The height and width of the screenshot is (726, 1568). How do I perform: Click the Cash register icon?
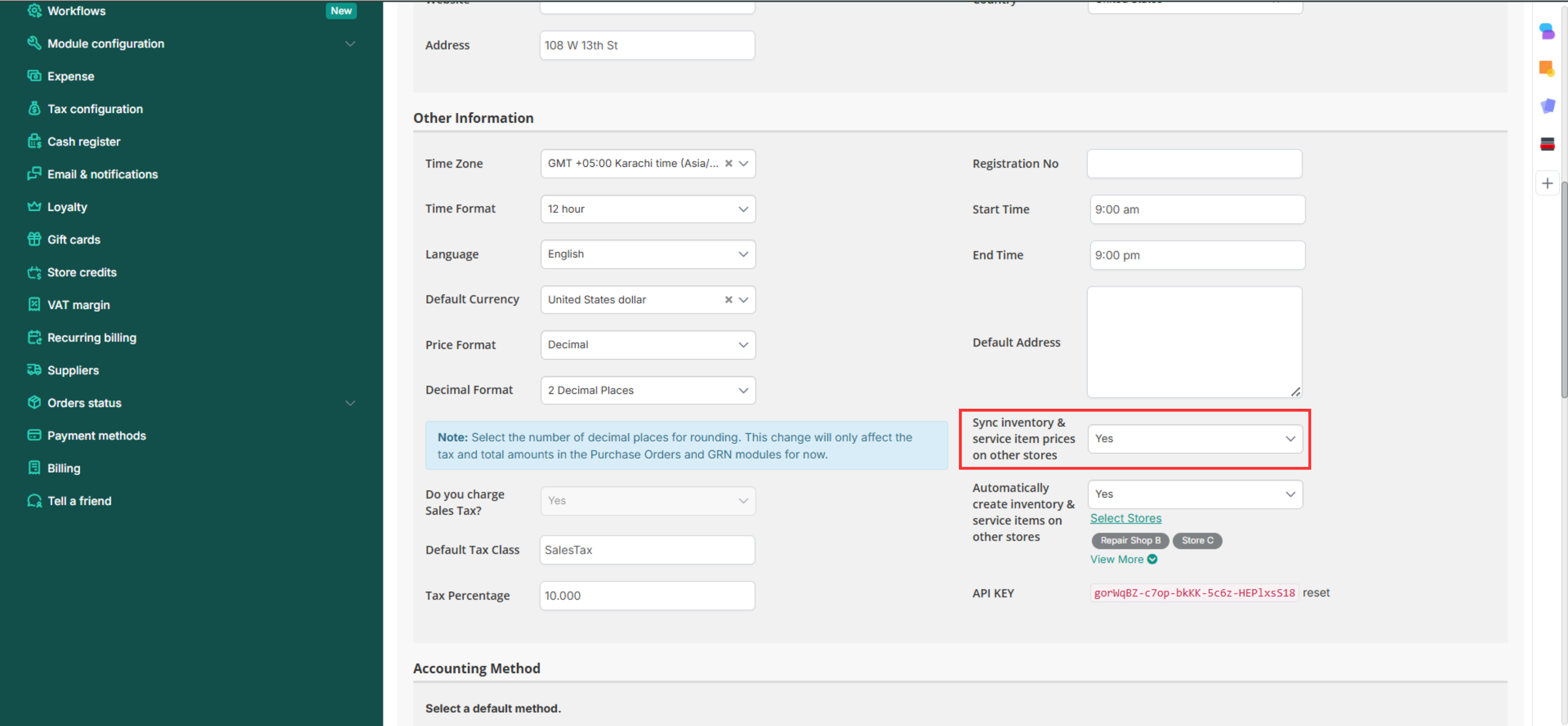[x=34, y=141]
